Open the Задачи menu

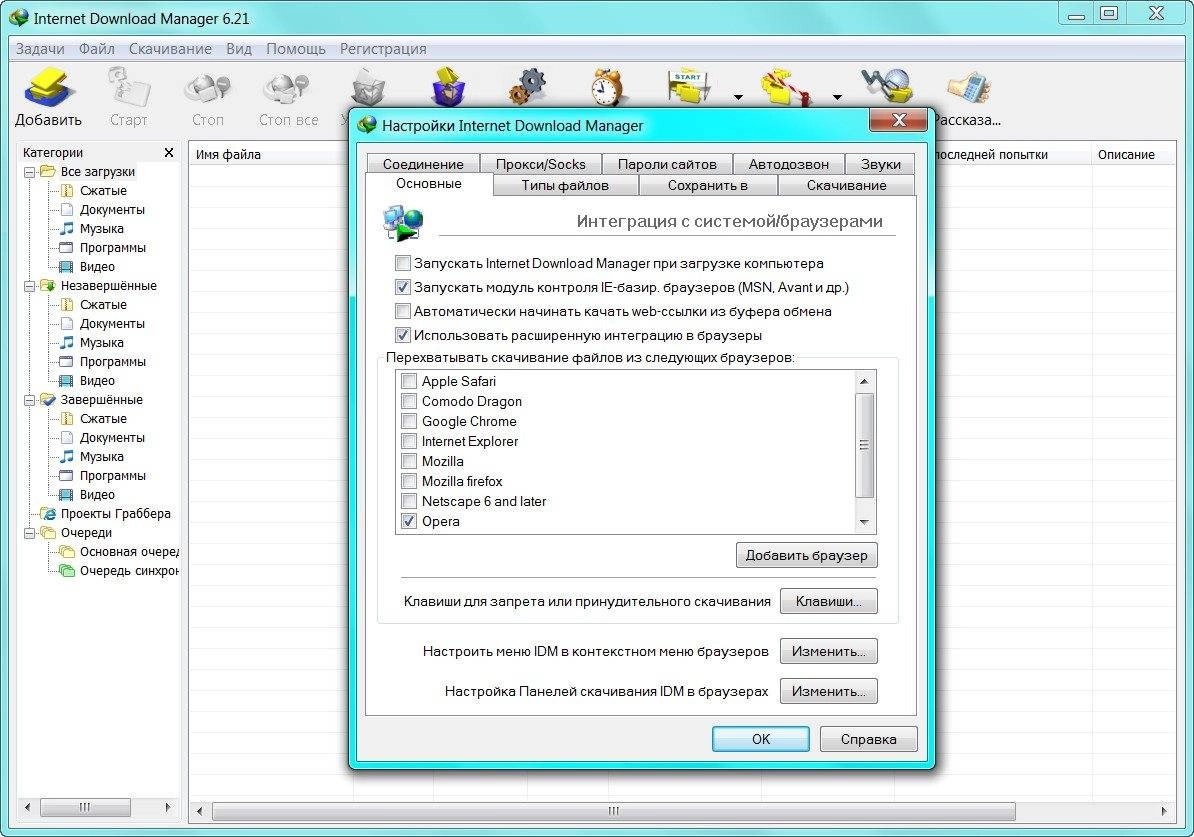tap(40, 49)
